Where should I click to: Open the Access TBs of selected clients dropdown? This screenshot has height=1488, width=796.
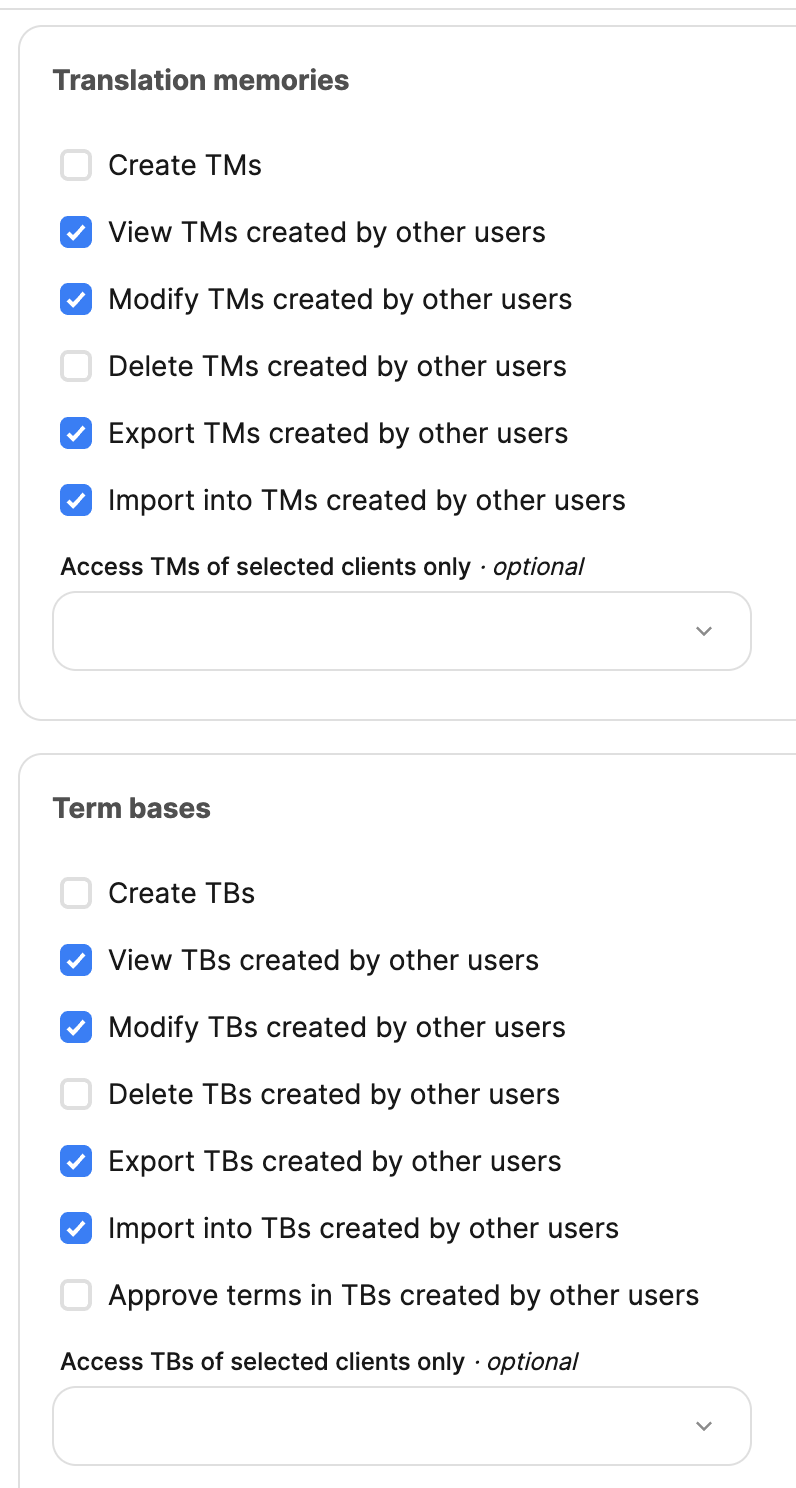[400, 1426]
